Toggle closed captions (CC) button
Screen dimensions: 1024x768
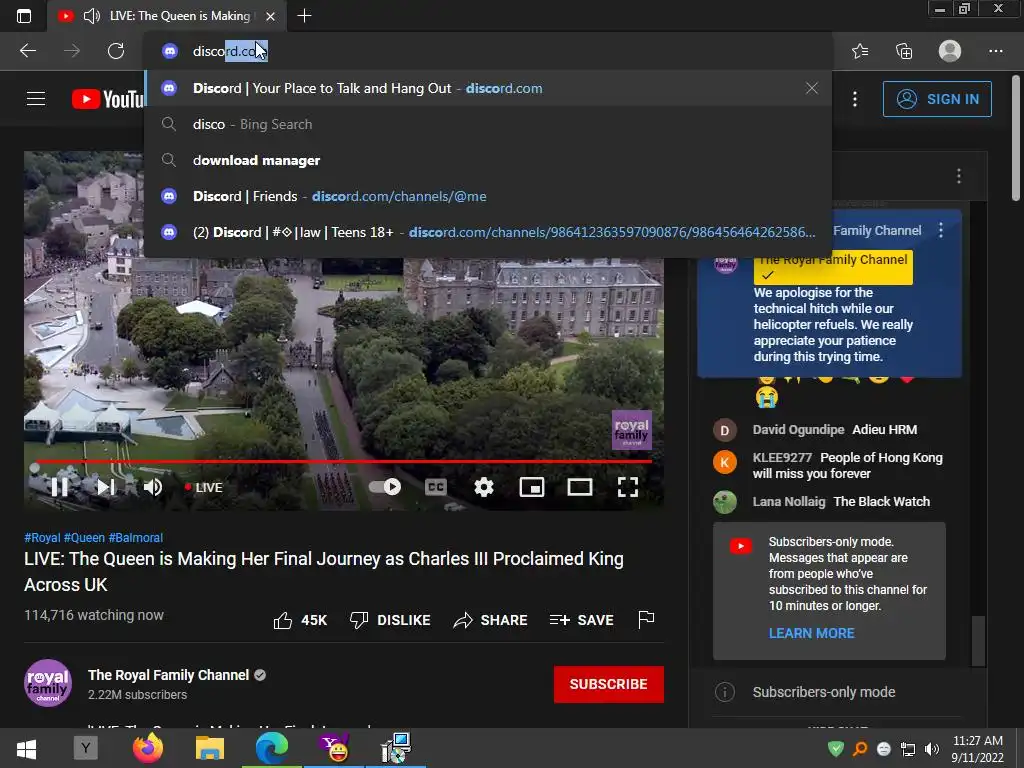click(x=436, y=487)
